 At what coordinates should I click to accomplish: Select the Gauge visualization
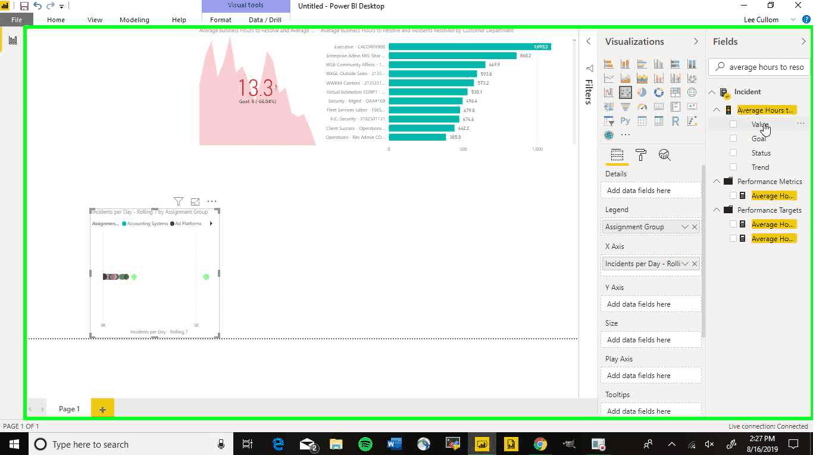[x=642, y=107]
